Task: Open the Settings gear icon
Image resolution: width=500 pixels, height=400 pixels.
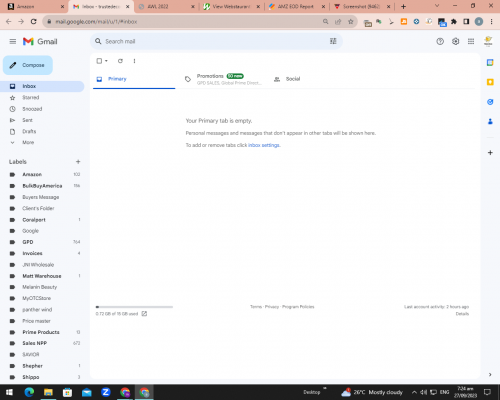Action: click(x=455, y=41)
